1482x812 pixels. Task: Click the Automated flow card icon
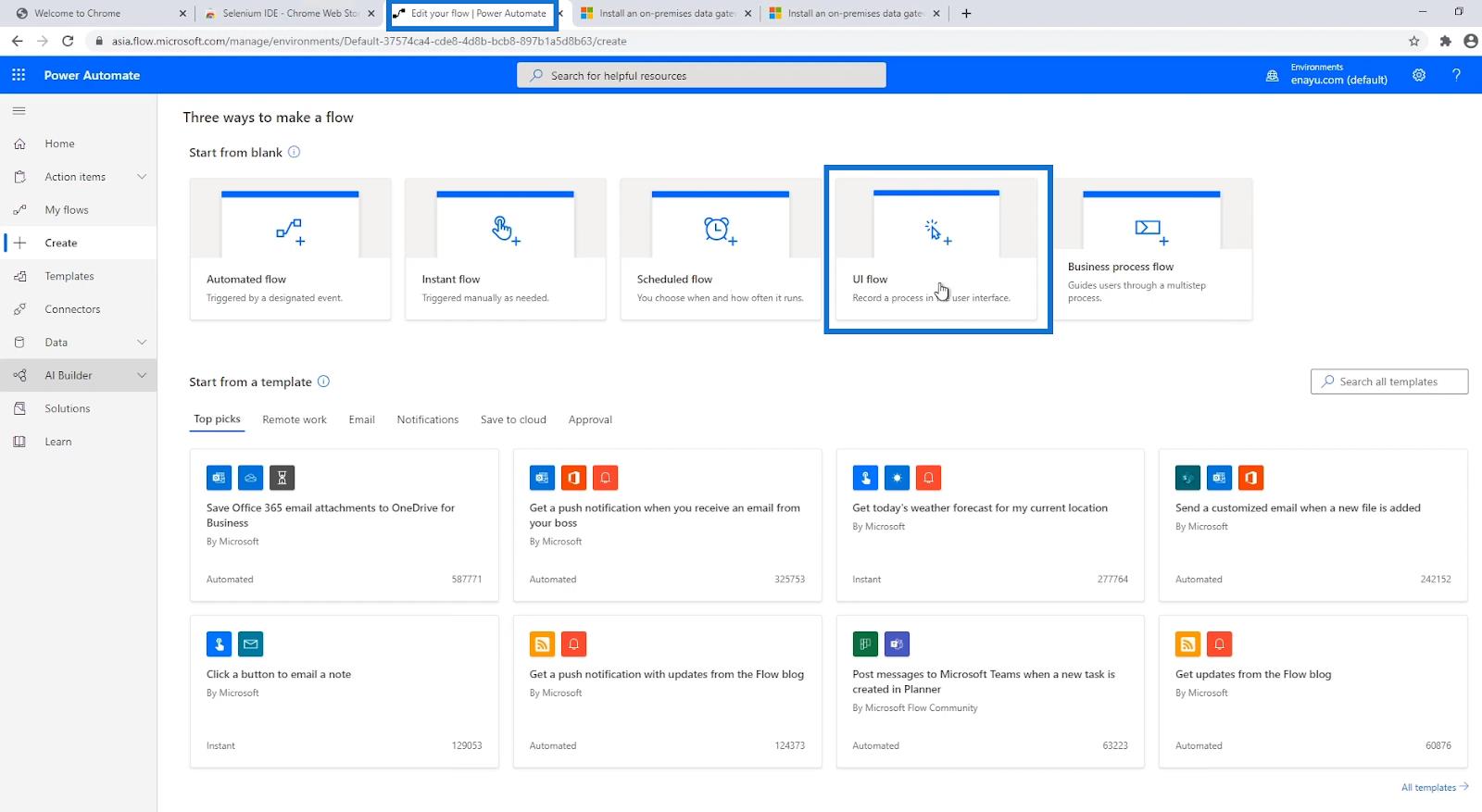coord(290,231)
